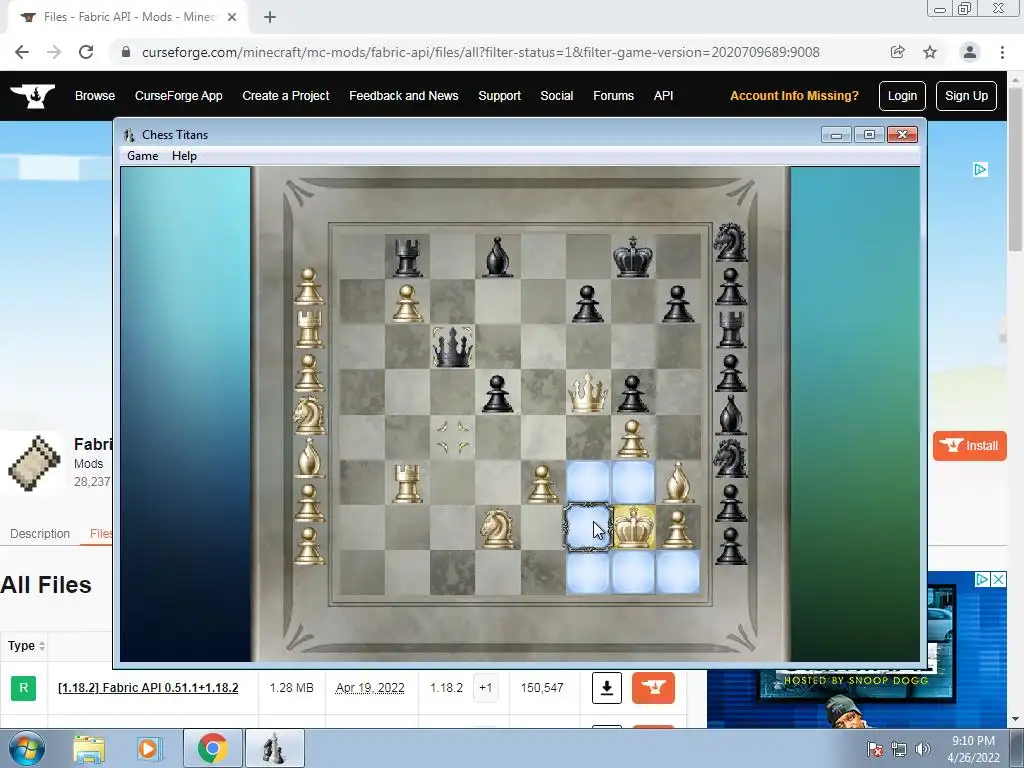Viewport: 1024px width, 768px height.
Task: Open File Explorer from the taskbar
Action: 89,749
